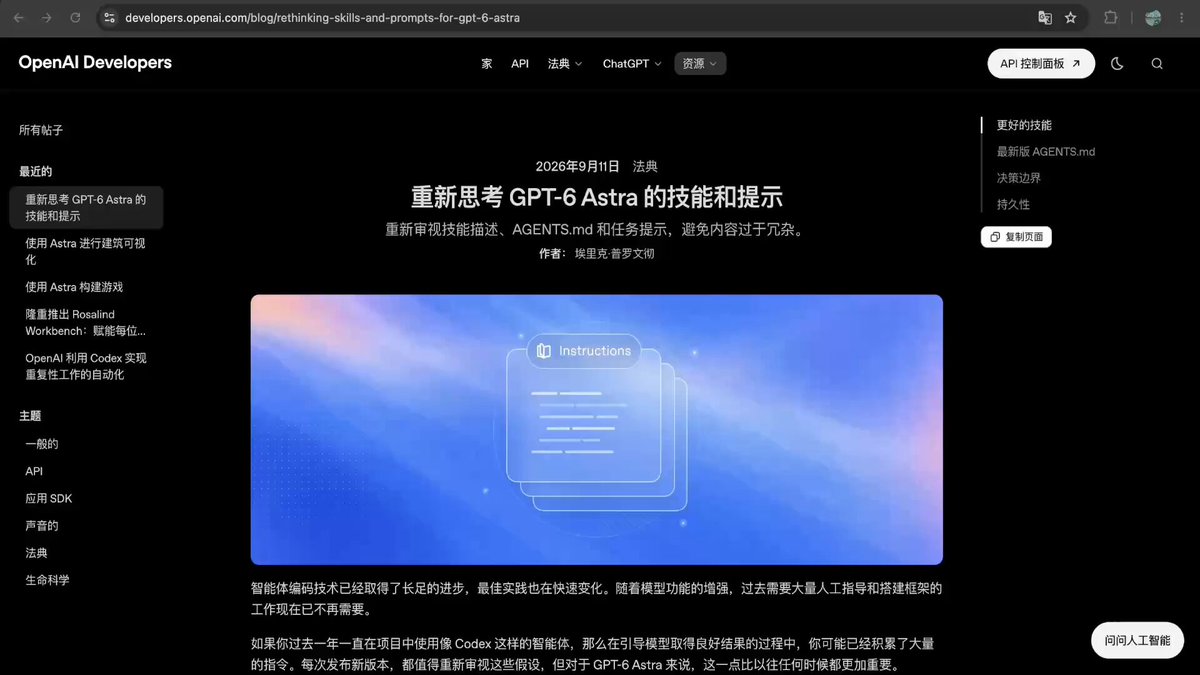Open the API navigation item
1200x675 pixels.
520,63
